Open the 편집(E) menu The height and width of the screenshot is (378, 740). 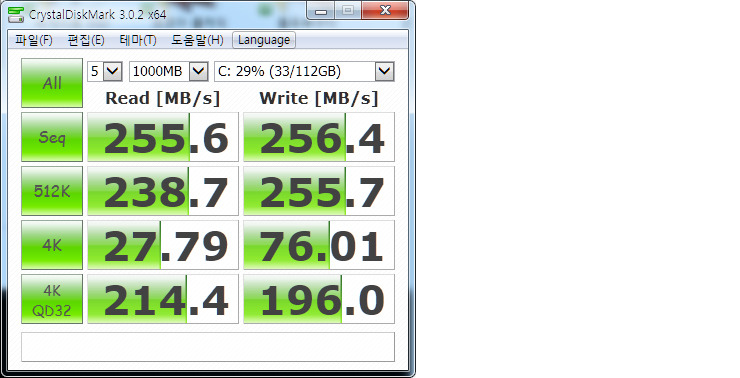pos(86,40)
